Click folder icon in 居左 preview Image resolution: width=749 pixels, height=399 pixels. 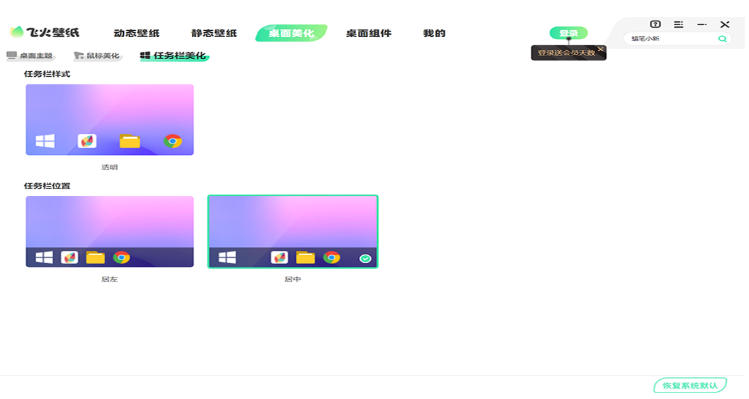[95, 258]
